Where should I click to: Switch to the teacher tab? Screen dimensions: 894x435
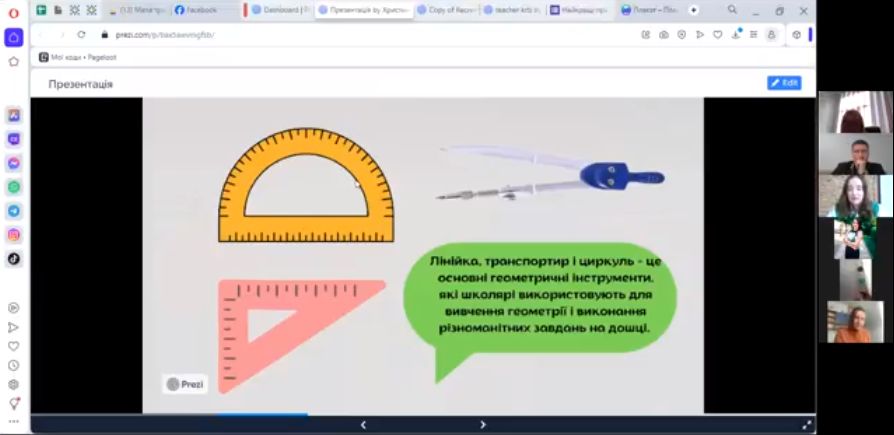click(513, 10)
